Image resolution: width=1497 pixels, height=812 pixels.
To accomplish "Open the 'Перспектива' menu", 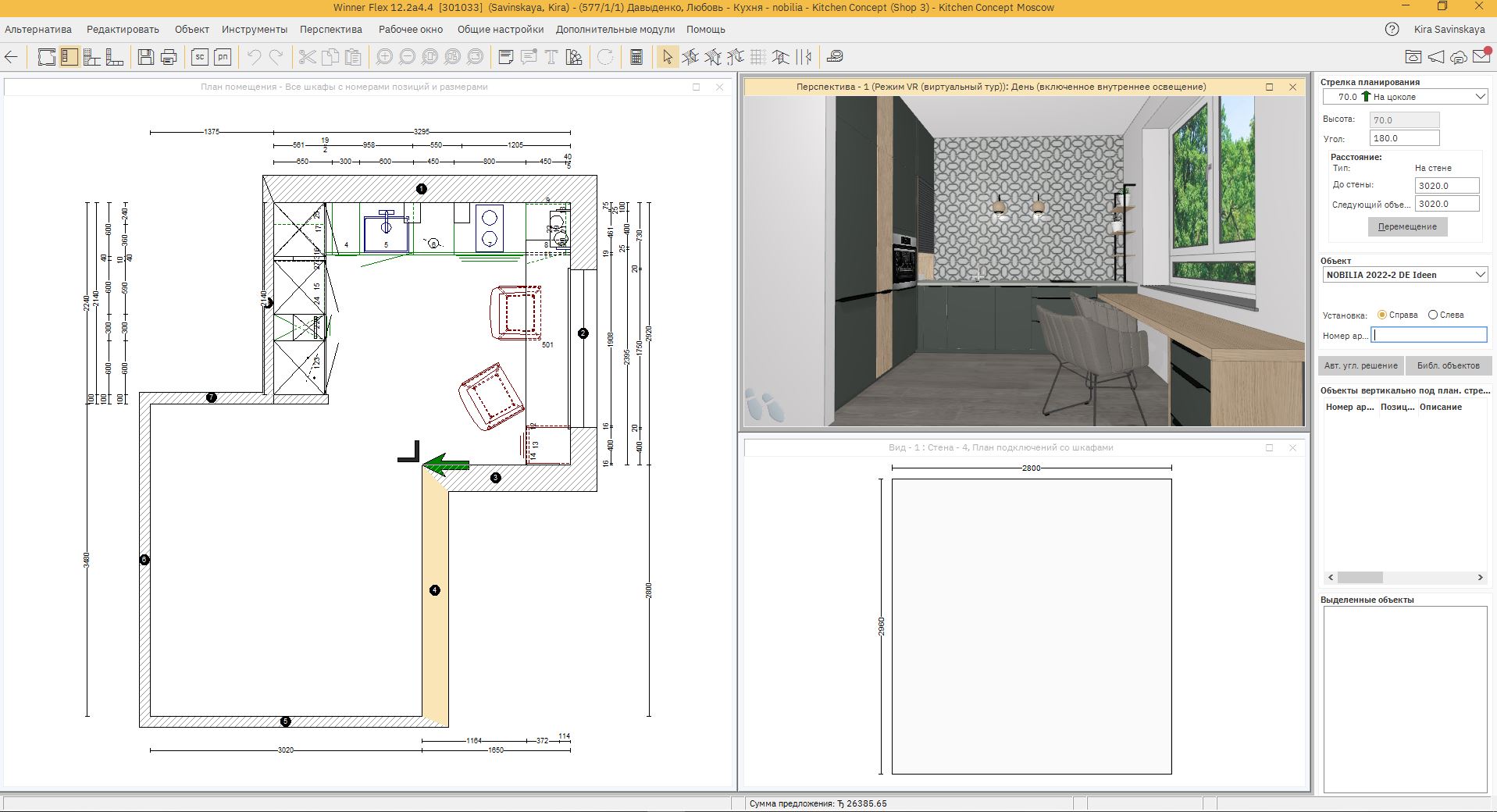I will (x=331, y=30).
